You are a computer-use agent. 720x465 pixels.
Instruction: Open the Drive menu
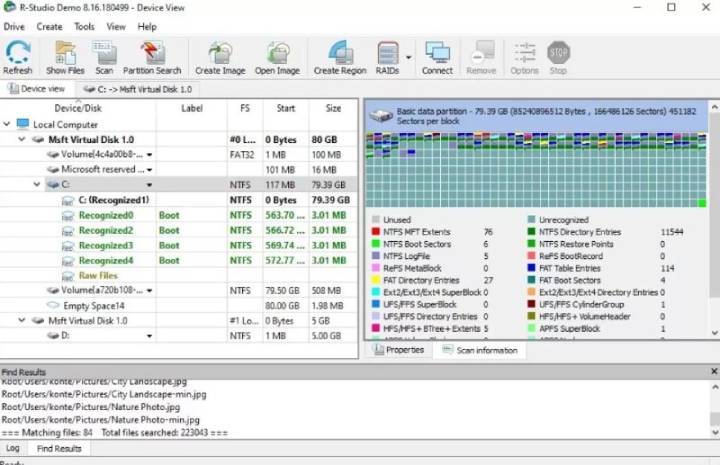pyautogui.click(x=14, y=27)
